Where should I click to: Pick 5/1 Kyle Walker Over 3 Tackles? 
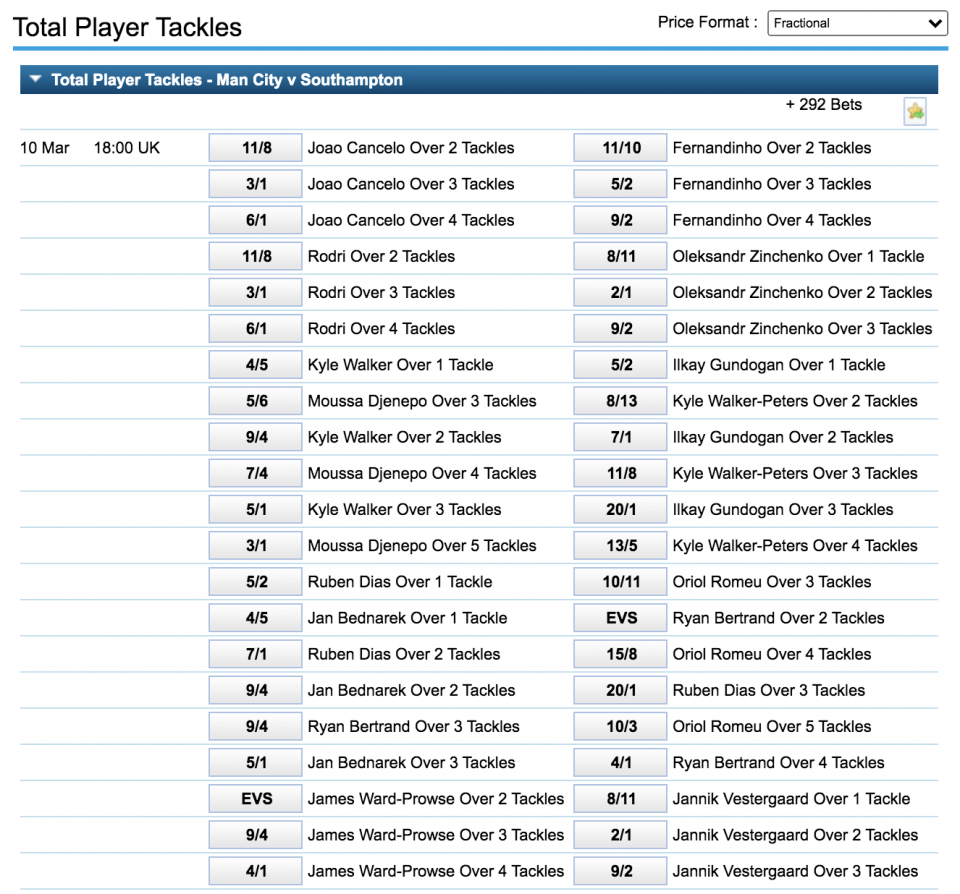pos(255,509)
